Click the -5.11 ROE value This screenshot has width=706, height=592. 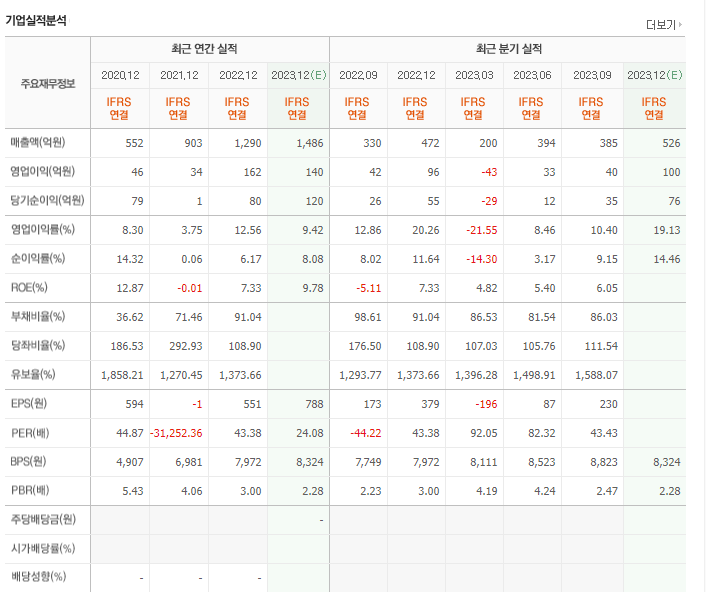(368, 288)
